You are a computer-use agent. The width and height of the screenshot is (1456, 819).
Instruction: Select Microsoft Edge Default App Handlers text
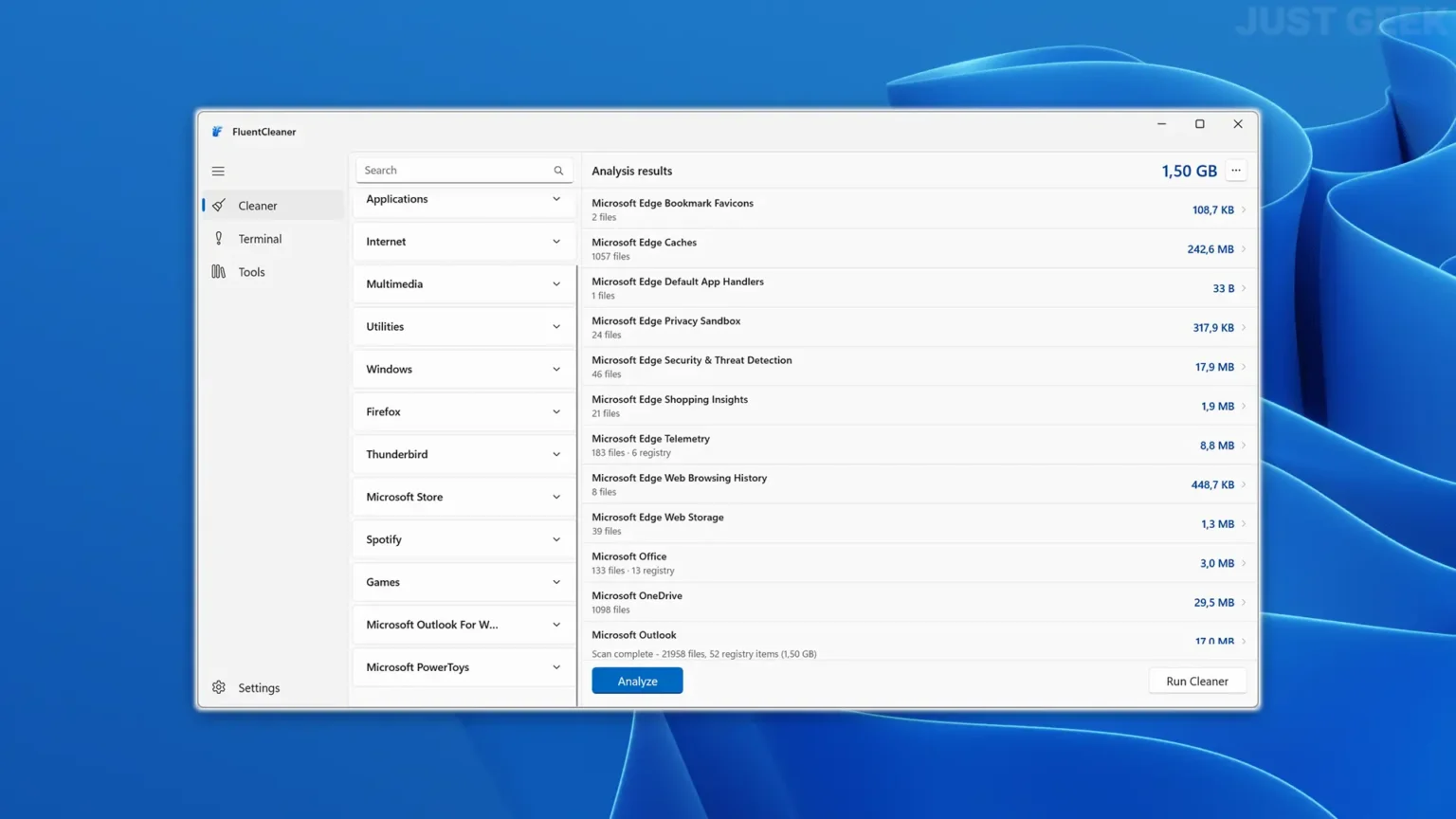677,282
